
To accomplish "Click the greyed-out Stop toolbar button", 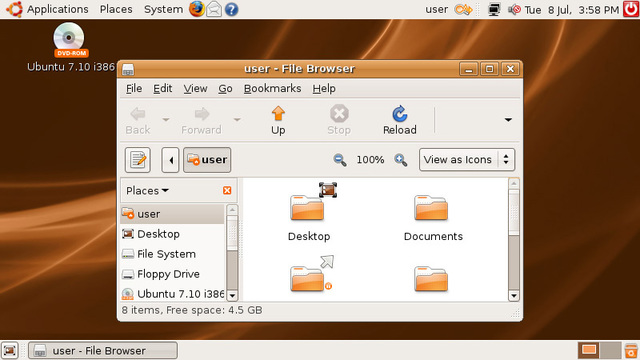I will (x=339, y=120).
